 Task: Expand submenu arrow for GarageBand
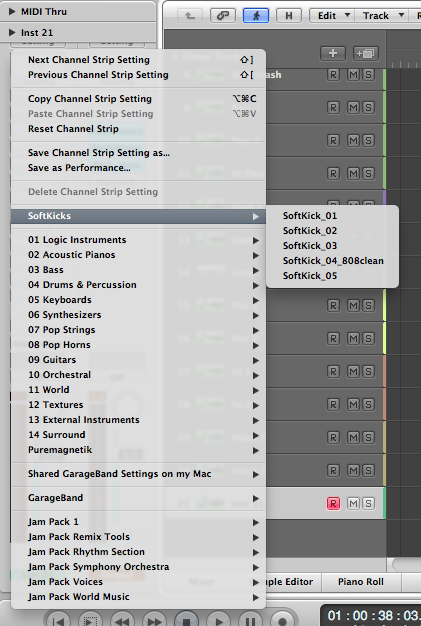coord(256,498)
